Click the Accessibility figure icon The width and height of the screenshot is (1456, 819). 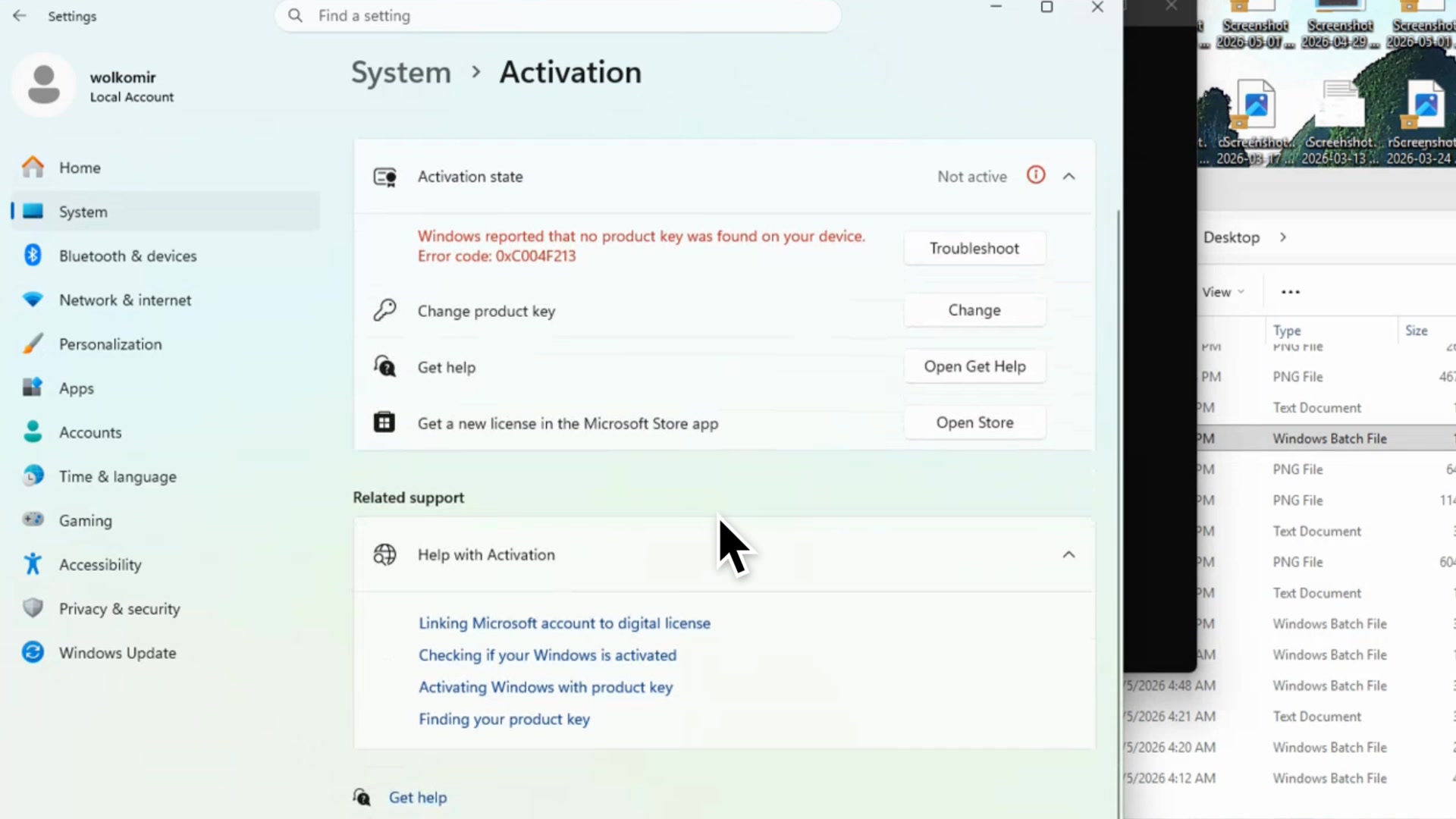point(33,564)
